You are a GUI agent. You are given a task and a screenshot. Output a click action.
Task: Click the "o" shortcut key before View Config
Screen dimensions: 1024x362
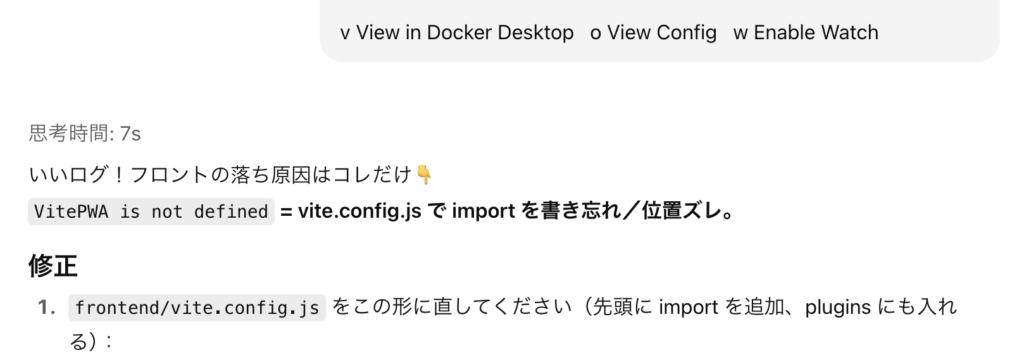(596, 33)
